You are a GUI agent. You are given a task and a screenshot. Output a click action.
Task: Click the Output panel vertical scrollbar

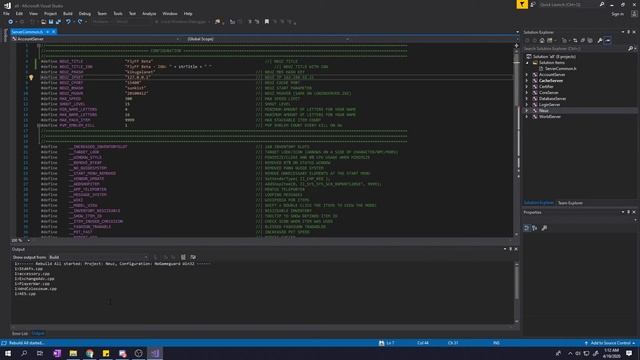(x=517, y=292)
